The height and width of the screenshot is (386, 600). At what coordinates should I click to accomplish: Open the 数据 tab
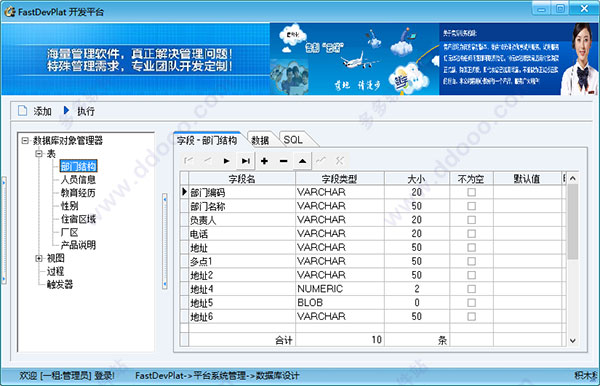pos(260,140)
